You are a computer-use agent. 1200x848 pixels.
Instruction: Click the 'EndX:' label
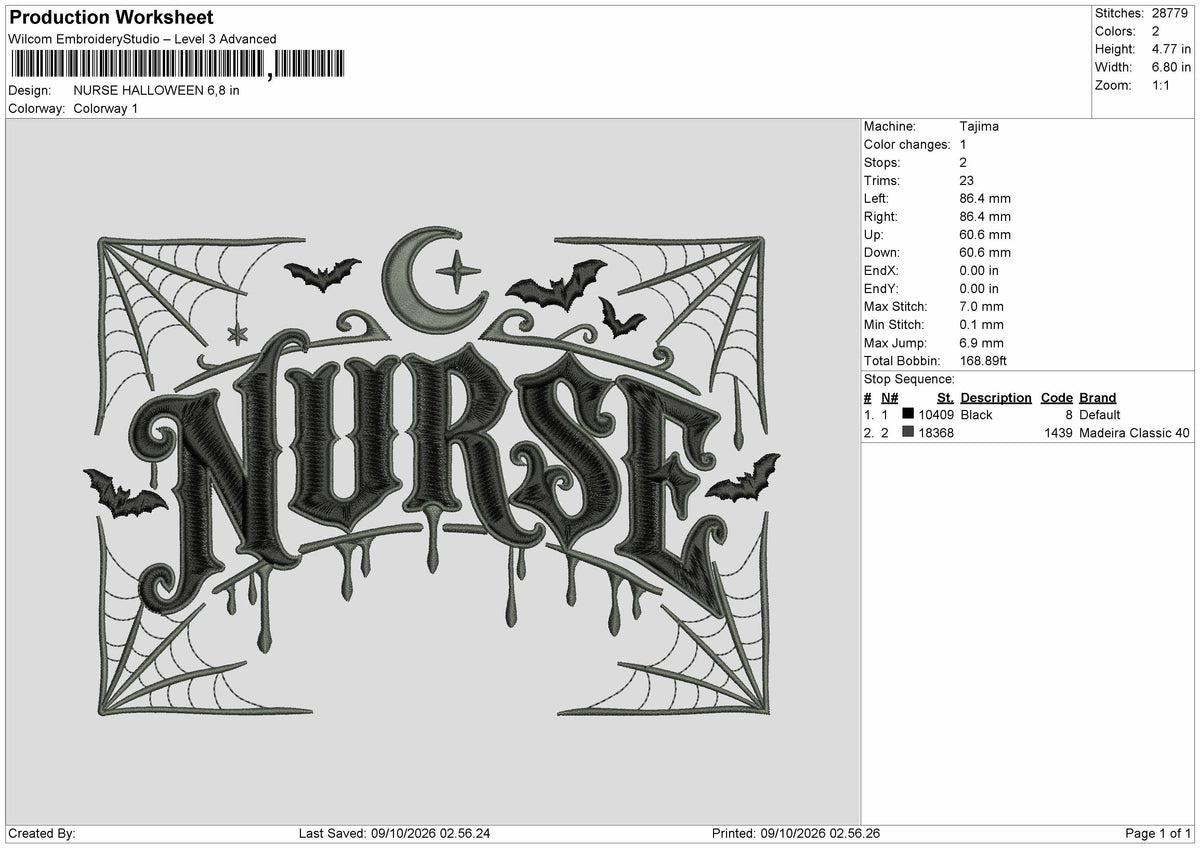coord(882,270)
